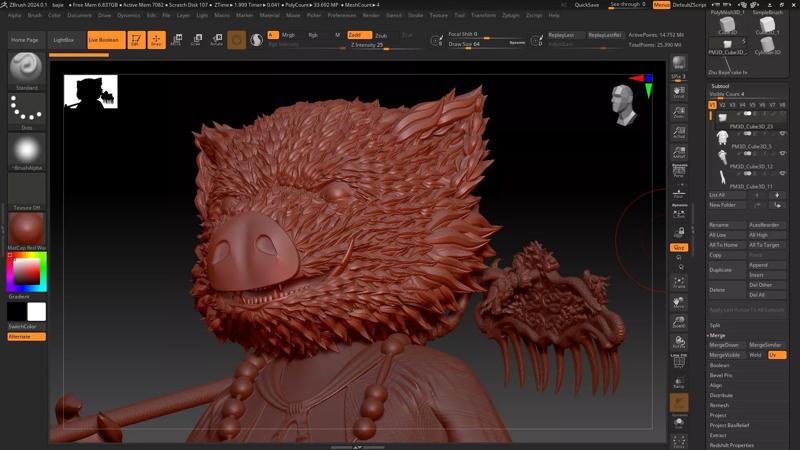
Task: Click the Duplicate subtool button
Action: [721, 270]
